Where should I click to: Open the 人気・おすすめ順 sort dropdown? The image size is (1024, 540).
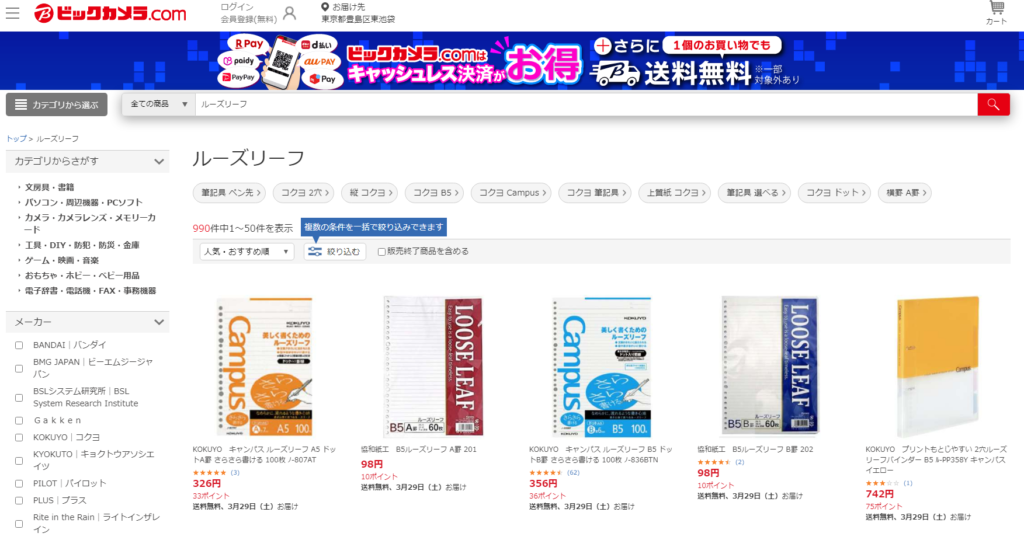coord(246,251)
